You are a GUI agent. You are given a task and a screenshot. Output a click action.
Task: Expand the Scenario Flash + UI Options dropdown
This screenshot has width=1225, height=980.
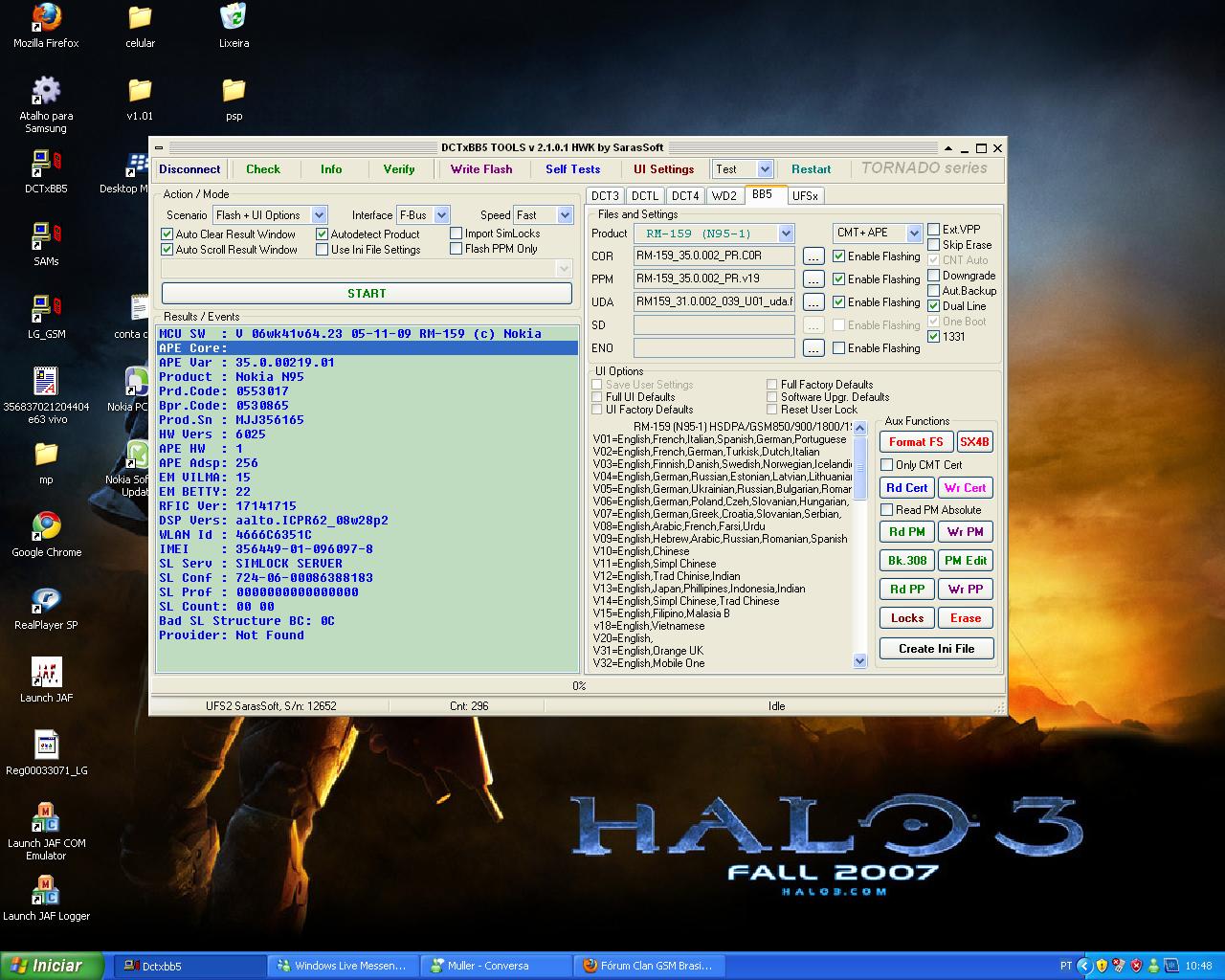point(320,215)
